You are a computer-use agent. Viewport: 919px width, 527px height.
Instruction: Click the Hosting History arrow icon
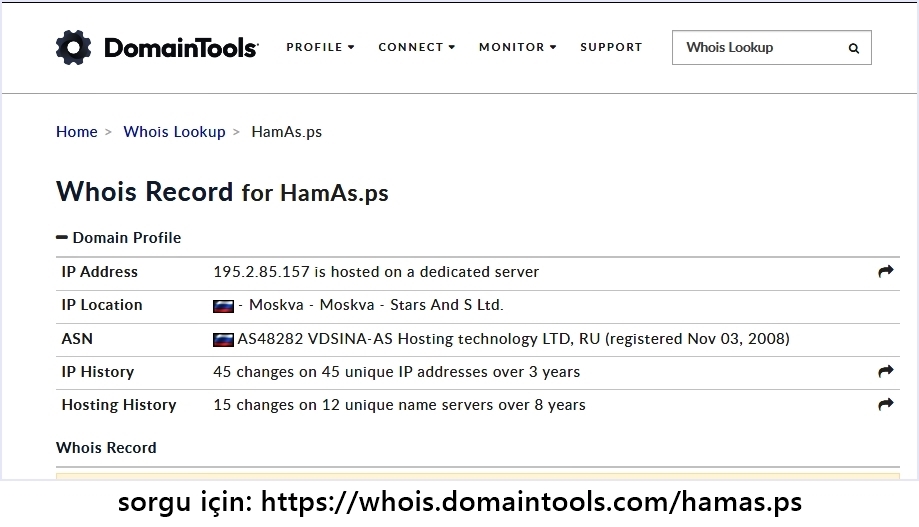pyautogui.click(x=885, y=405)
